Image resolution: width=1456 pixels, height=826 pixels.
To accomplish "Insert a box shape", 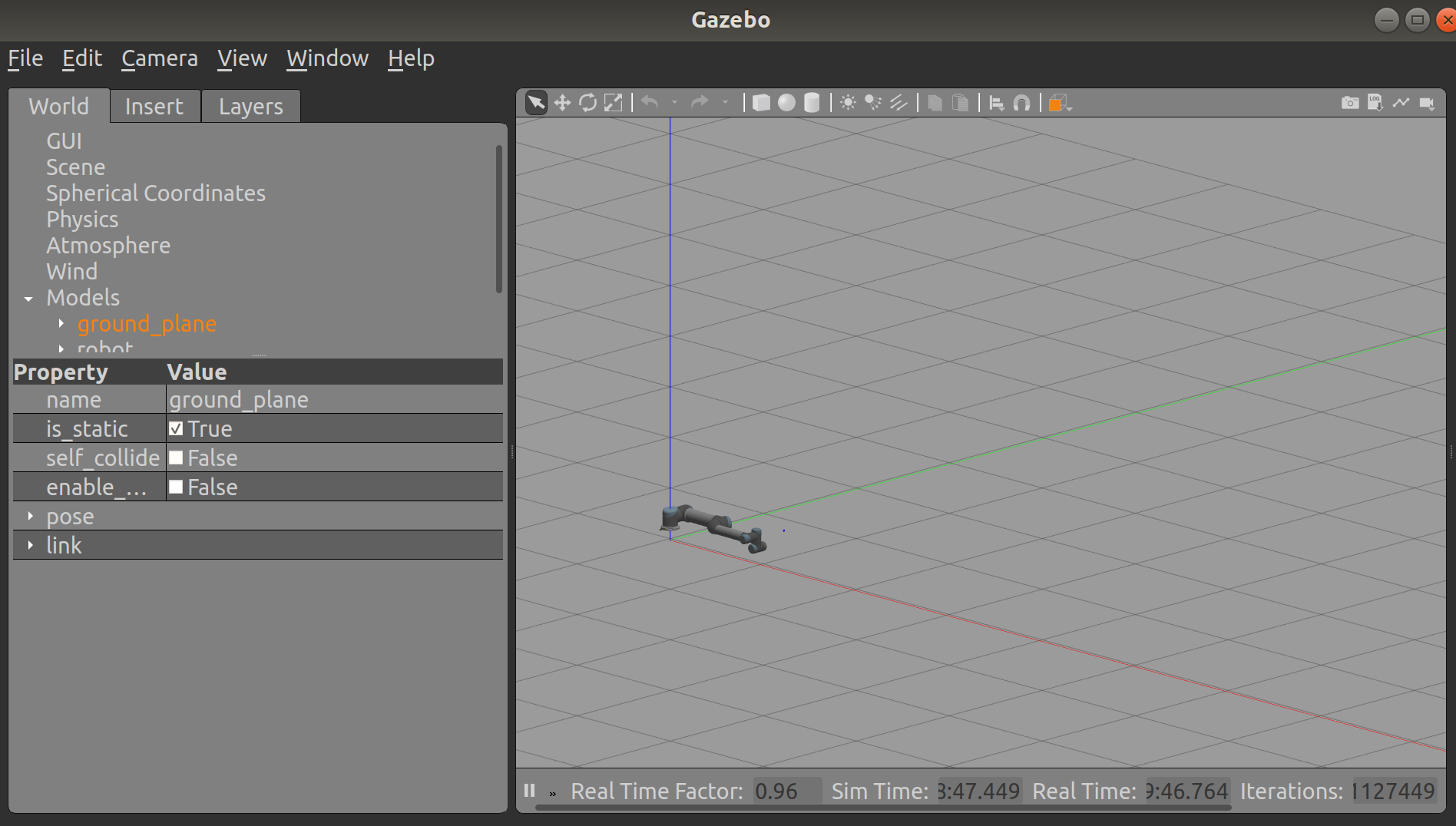I will (761, 103).
